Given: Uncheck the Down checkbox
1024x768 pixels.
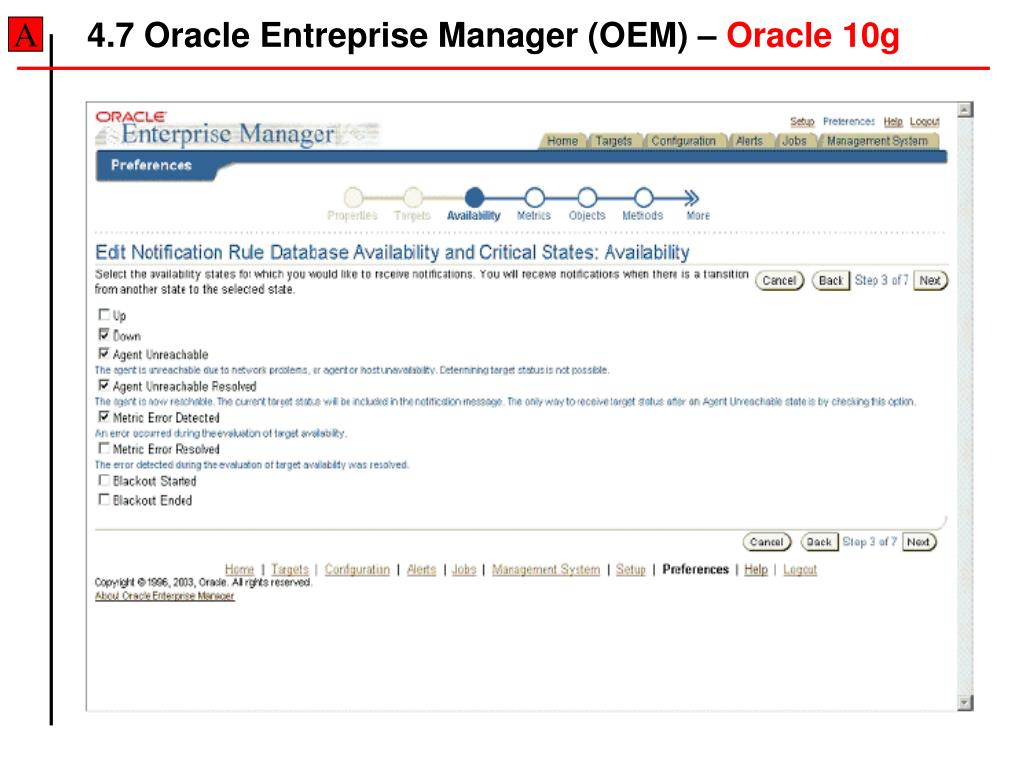Looking at the screenshot, I should click(103, 334).
